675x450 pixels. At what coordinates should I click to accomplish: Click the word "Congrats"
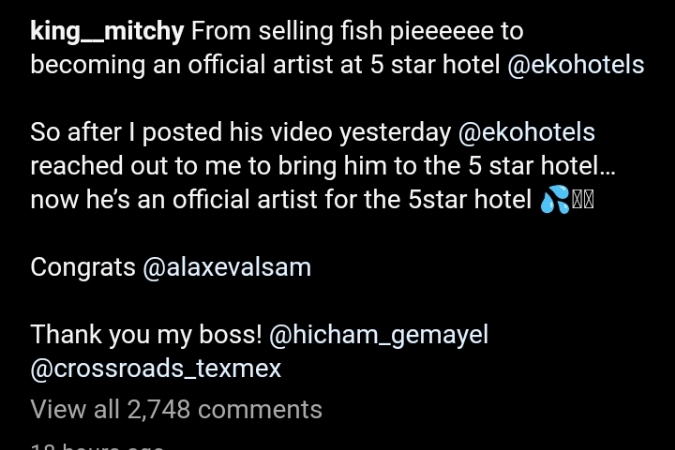click(84, 268)
